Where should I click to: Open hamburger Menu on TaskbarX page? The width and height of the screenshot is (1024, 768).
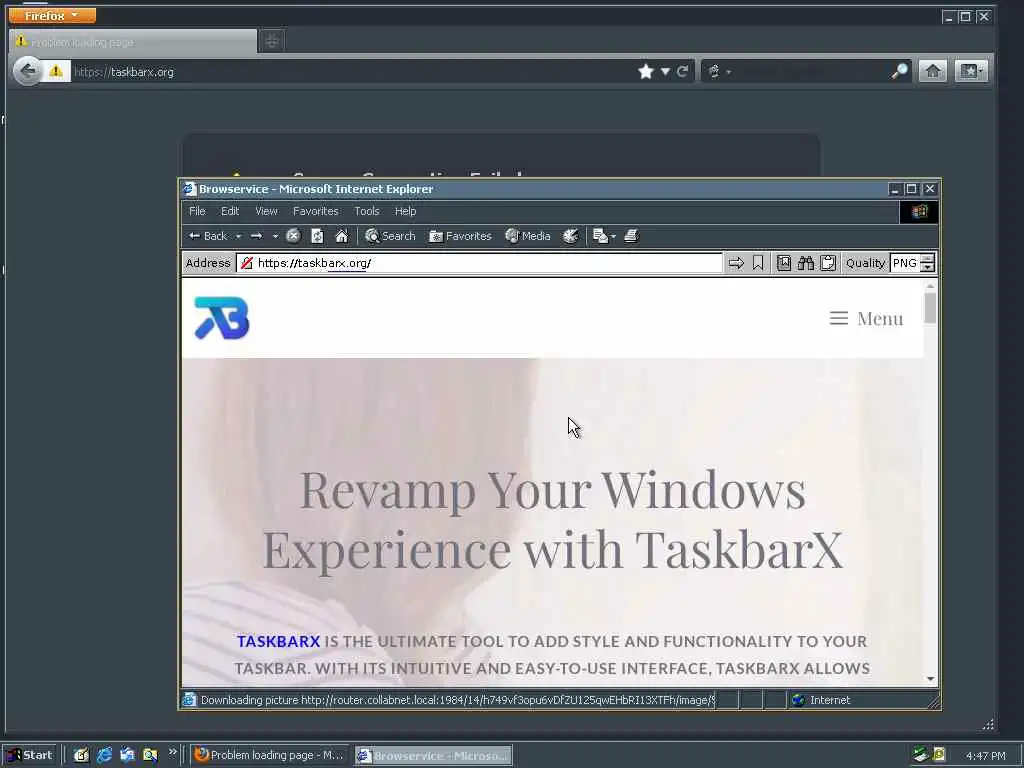click(867, 318)
